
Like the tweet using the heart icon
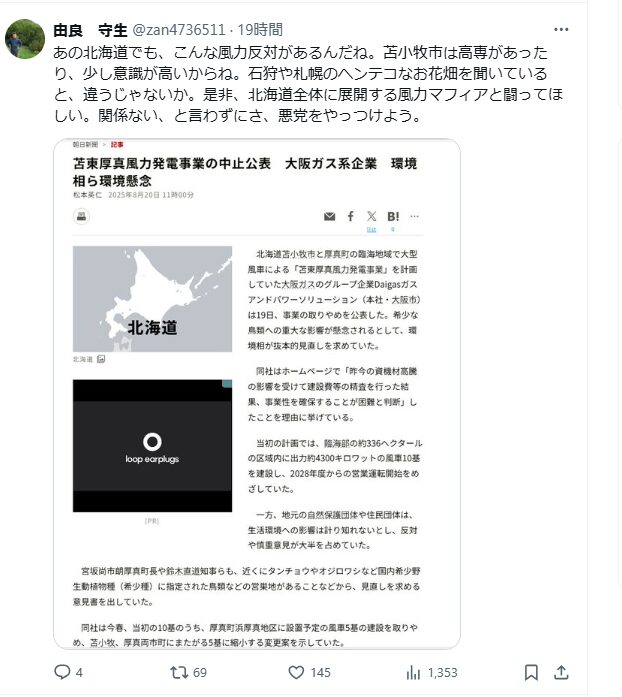click(x=296, y=672)
